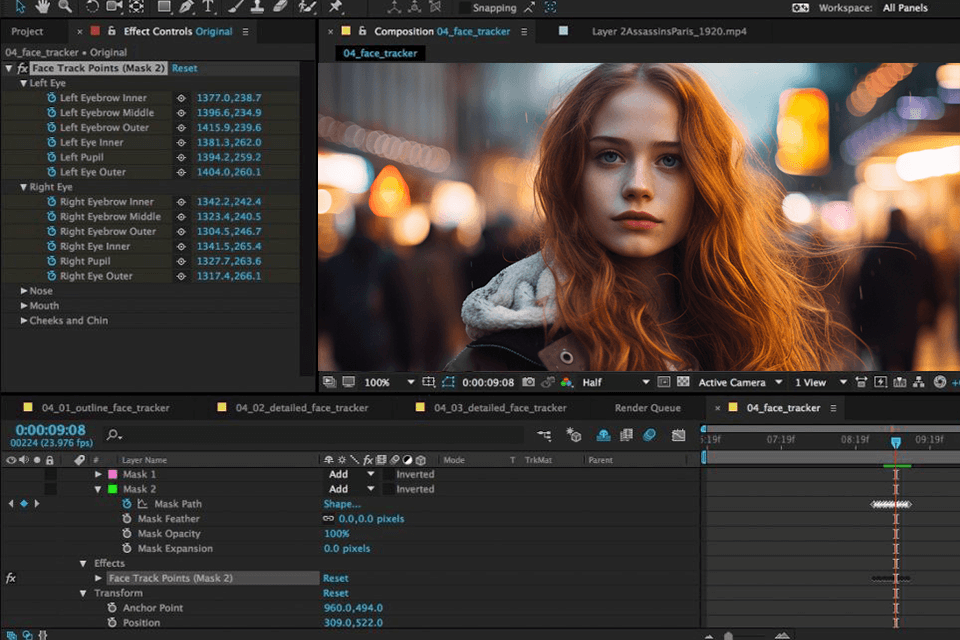Select the Zoom magnifier tool
Image resolution: width=960 pixels, height=640 pixels.
point(64,7)
